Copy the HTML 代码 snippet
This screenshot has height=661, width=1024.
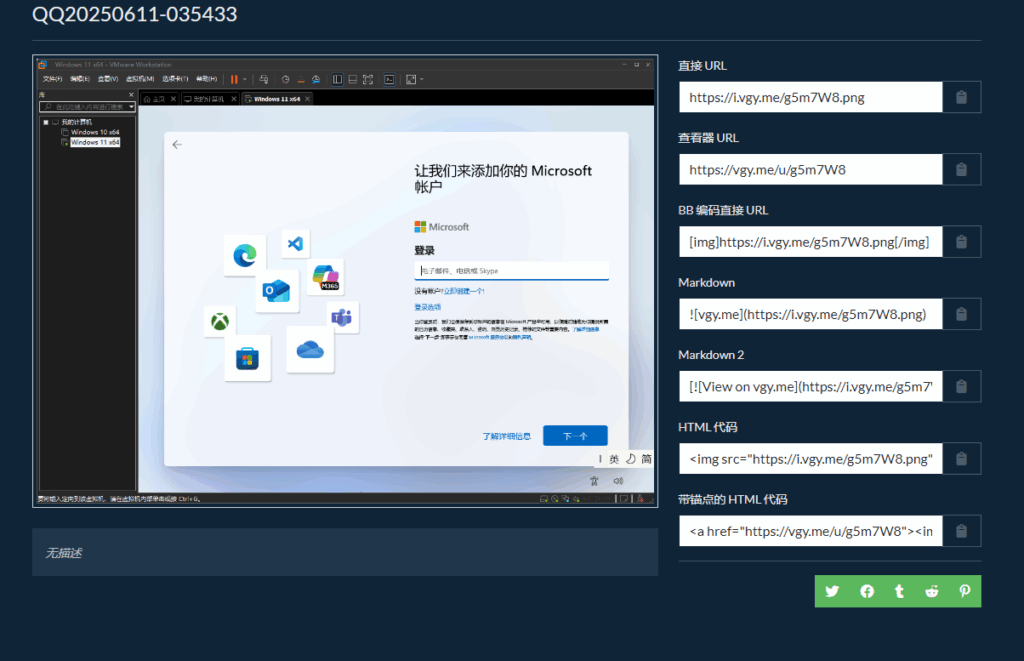click(961, 459)
